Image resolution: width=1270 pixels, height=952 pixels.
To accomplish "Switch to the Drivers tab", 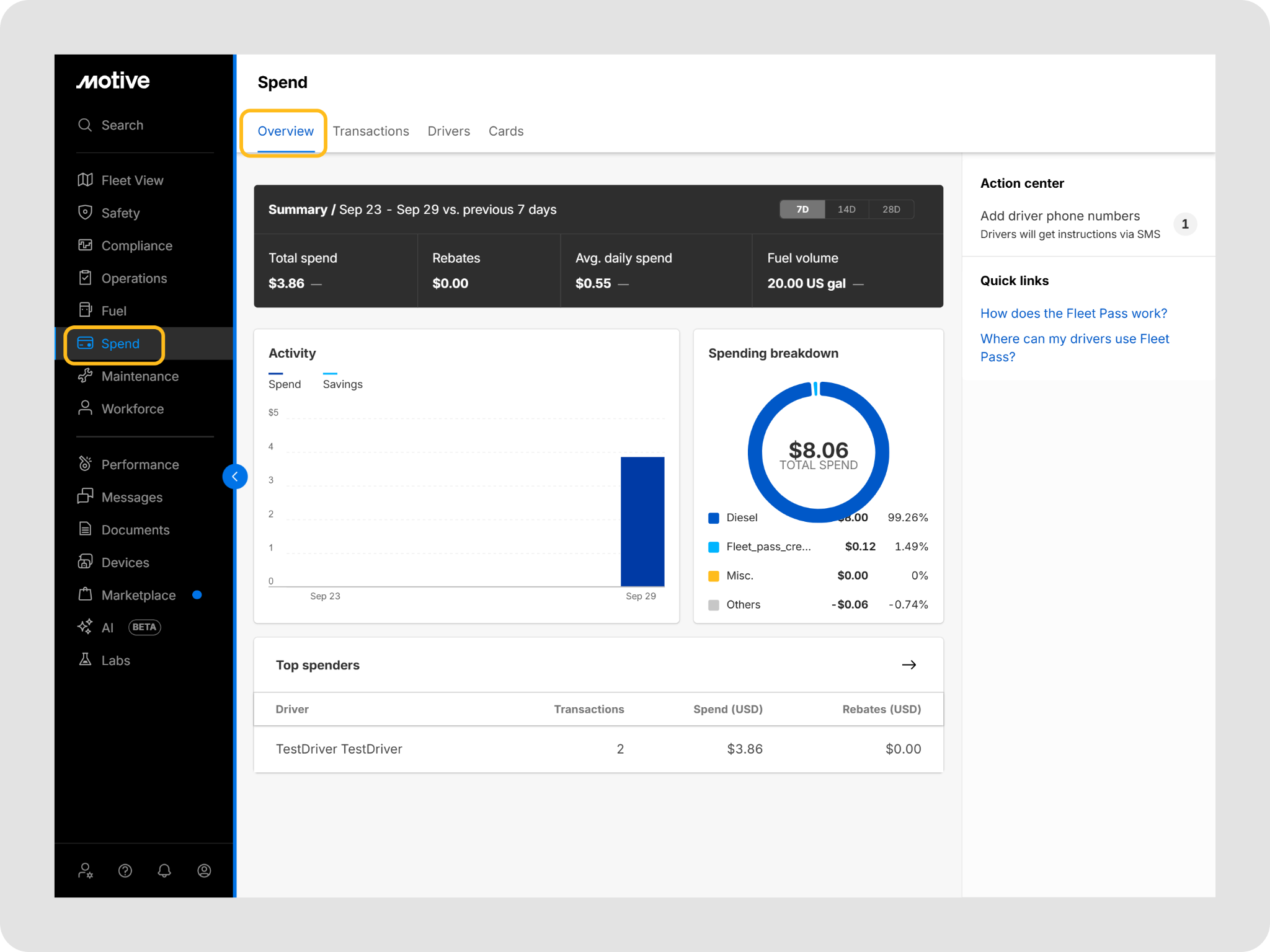I will click(x=449, y=131).
